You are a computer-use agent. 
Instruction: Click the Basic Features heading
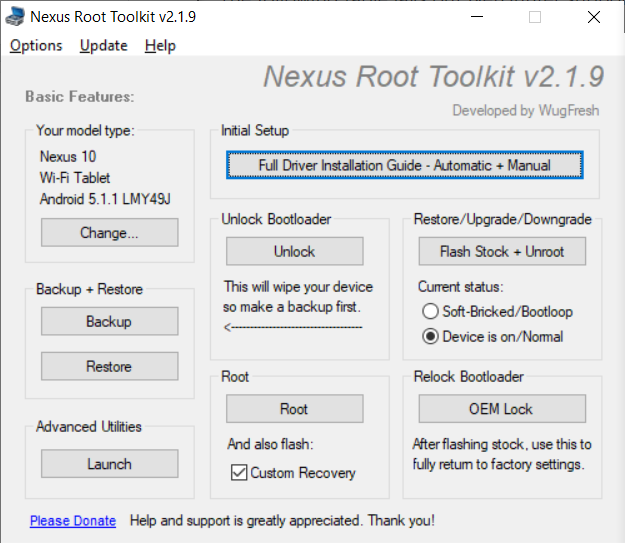(80, 96)
